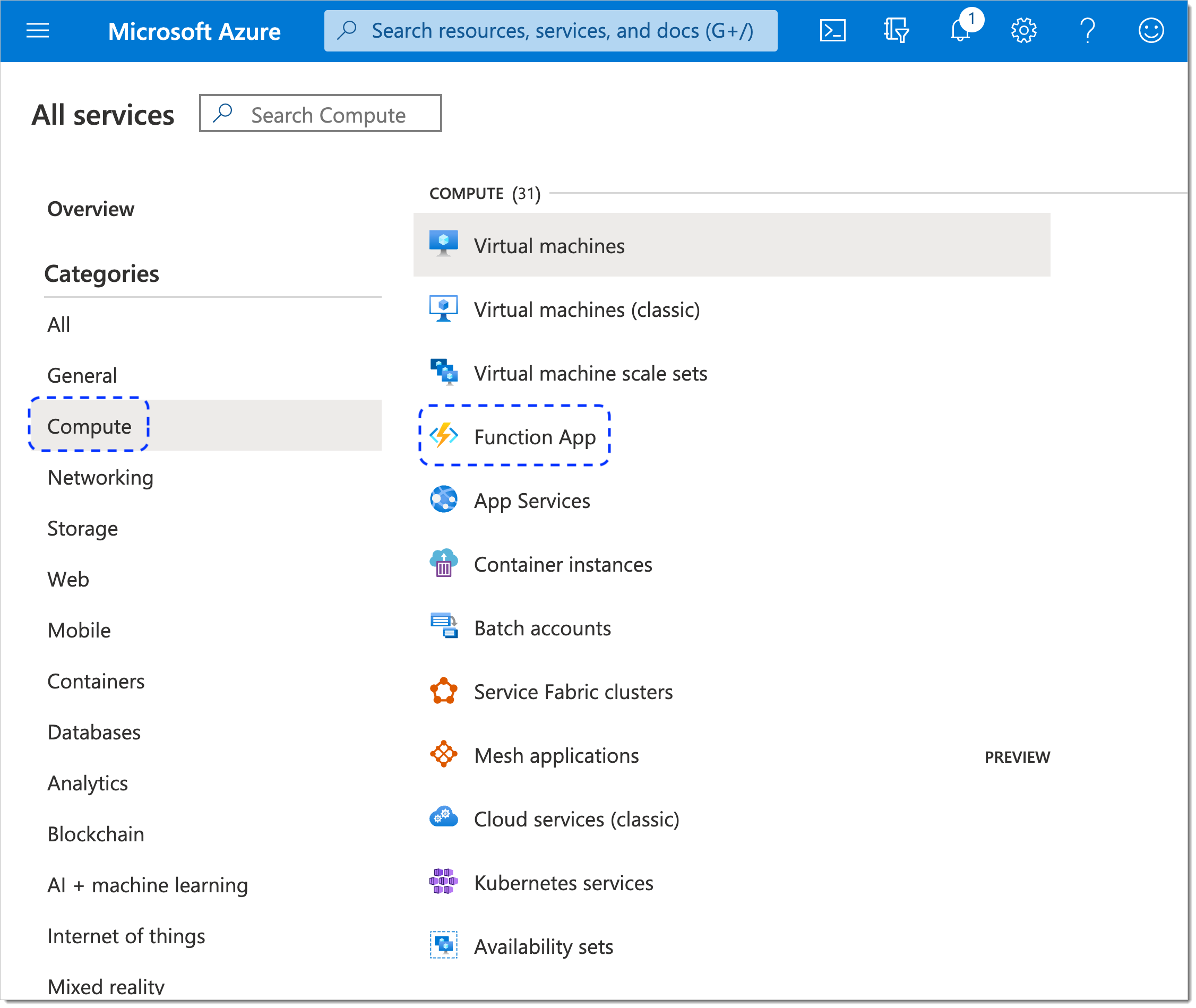Open Kubernetes services link
1196x1008 pixels.
pos(564,883)
